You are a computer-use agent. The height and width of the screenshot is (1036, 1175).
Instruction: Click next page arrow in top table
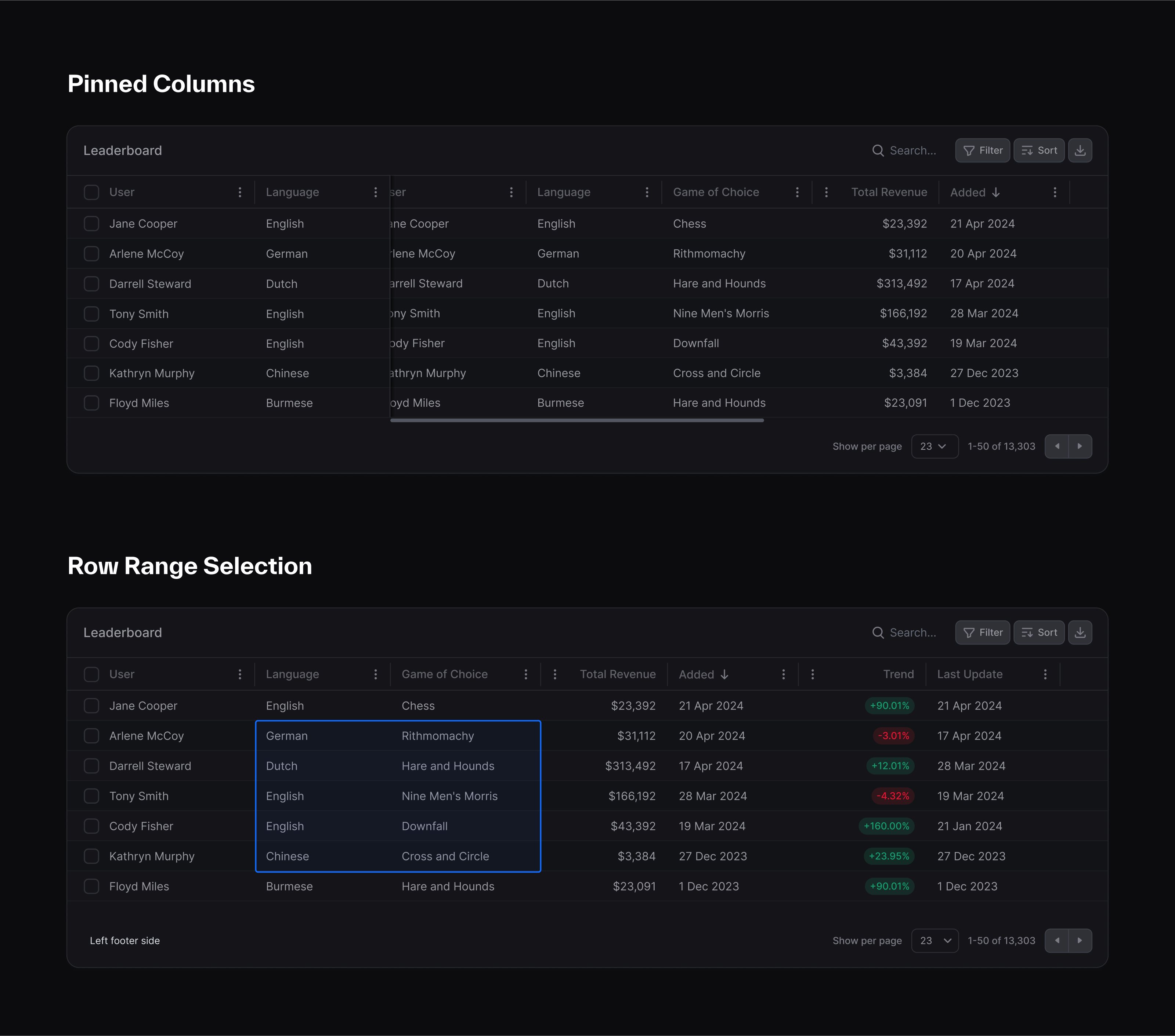click(1080, 446)
